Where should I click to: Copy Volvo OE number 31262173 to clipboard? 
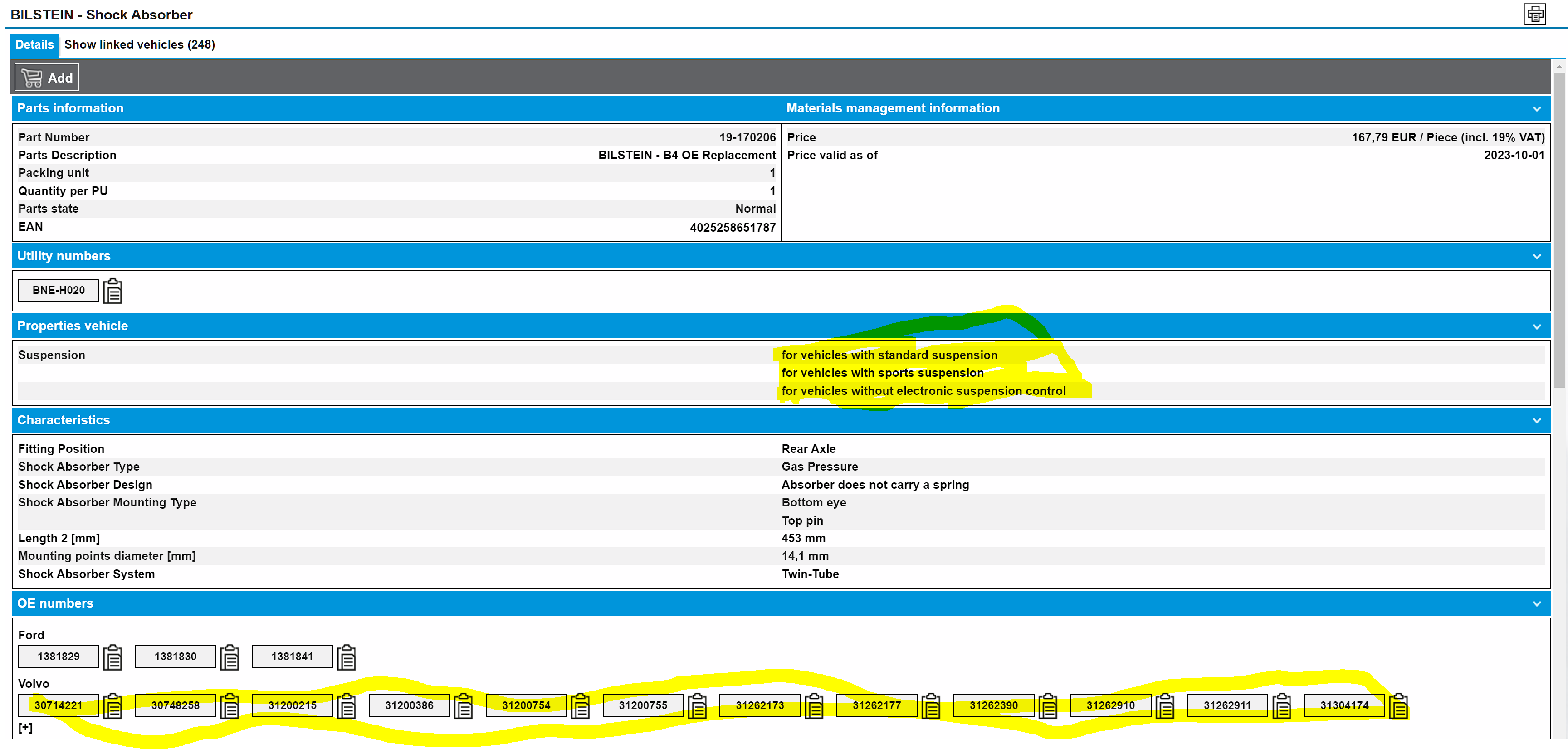[814, 706]
